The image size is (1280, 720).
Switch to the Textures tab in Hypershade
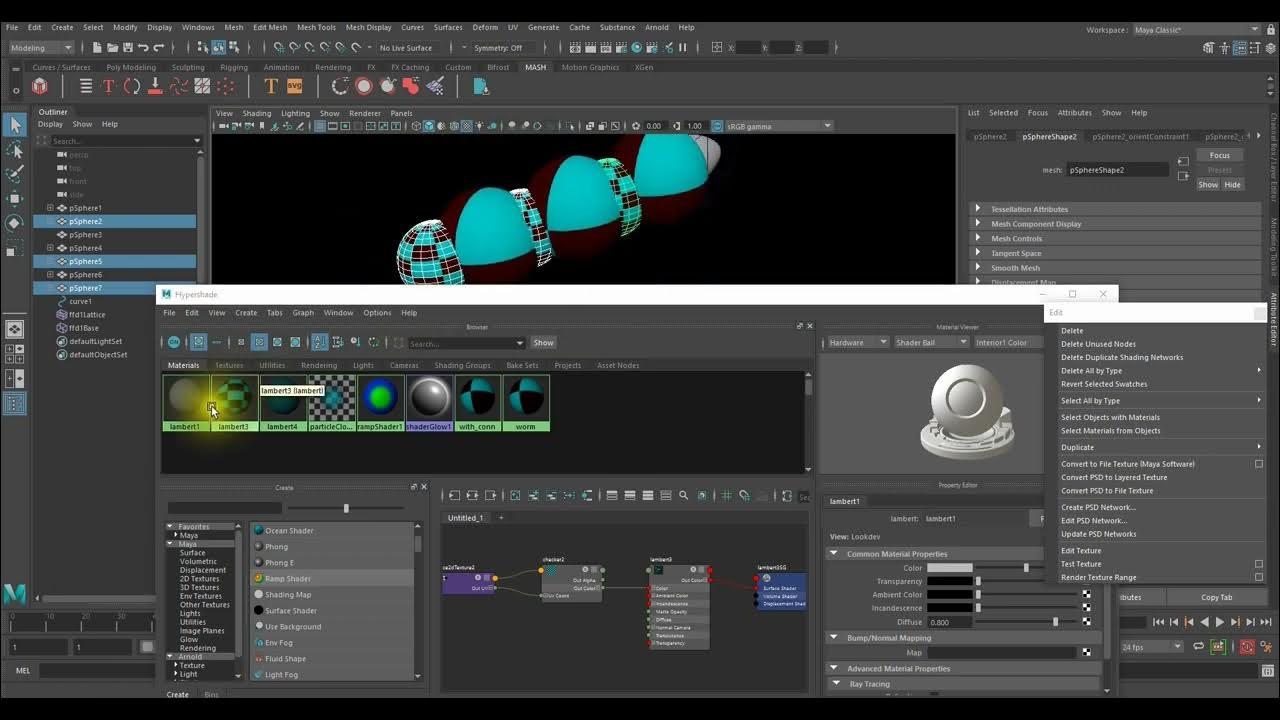pos(229,365)
